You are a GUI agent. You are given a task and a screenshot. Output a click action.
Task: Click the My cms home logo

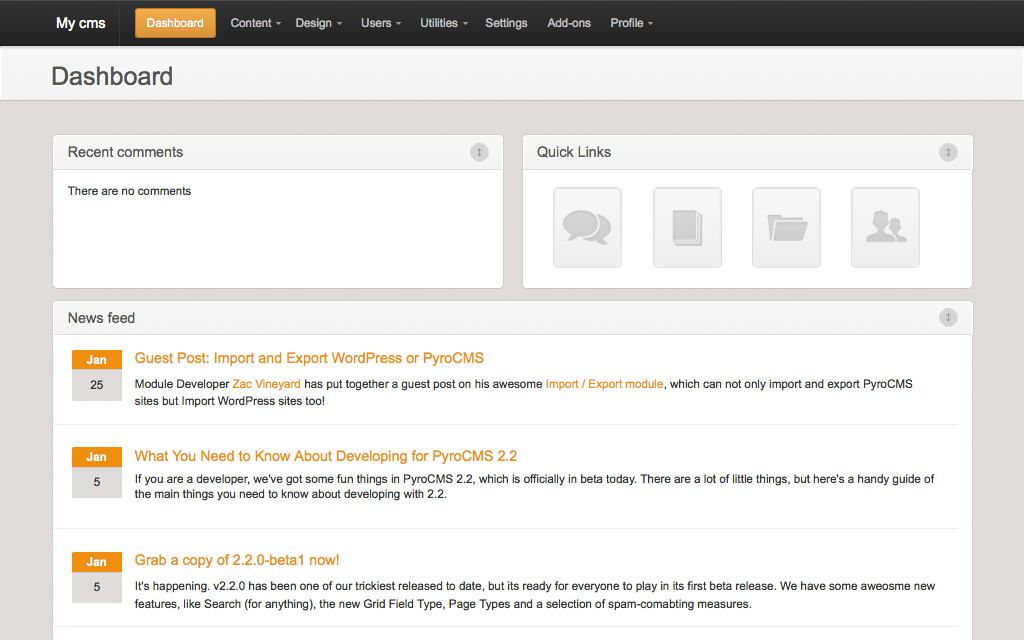80,22
